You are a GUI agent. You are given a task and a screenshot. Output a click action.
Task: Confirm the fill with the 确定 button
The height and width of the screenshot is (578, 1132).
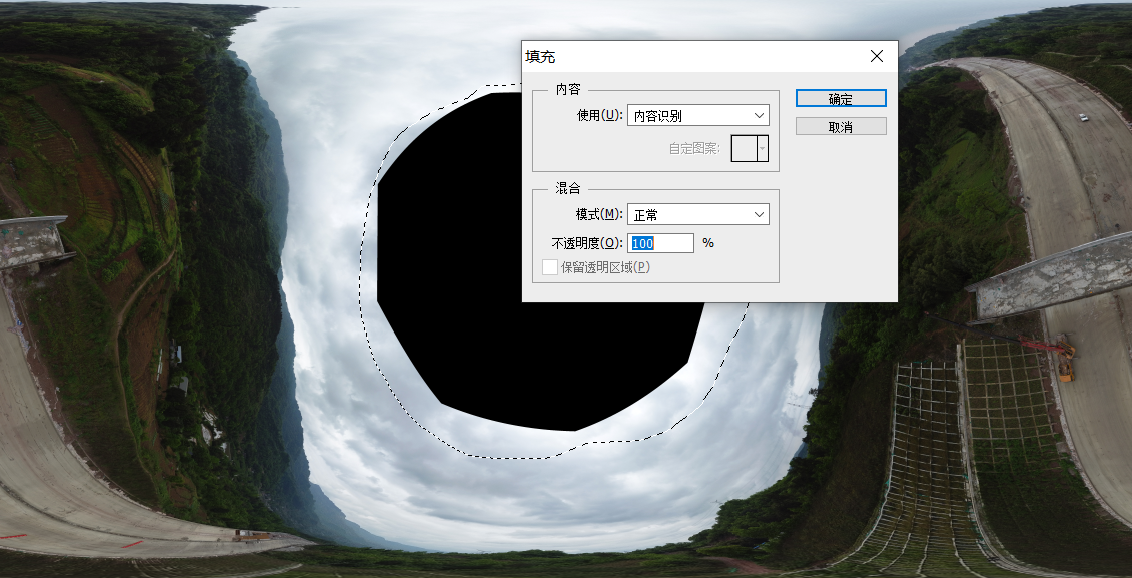(x=841, y=99)
